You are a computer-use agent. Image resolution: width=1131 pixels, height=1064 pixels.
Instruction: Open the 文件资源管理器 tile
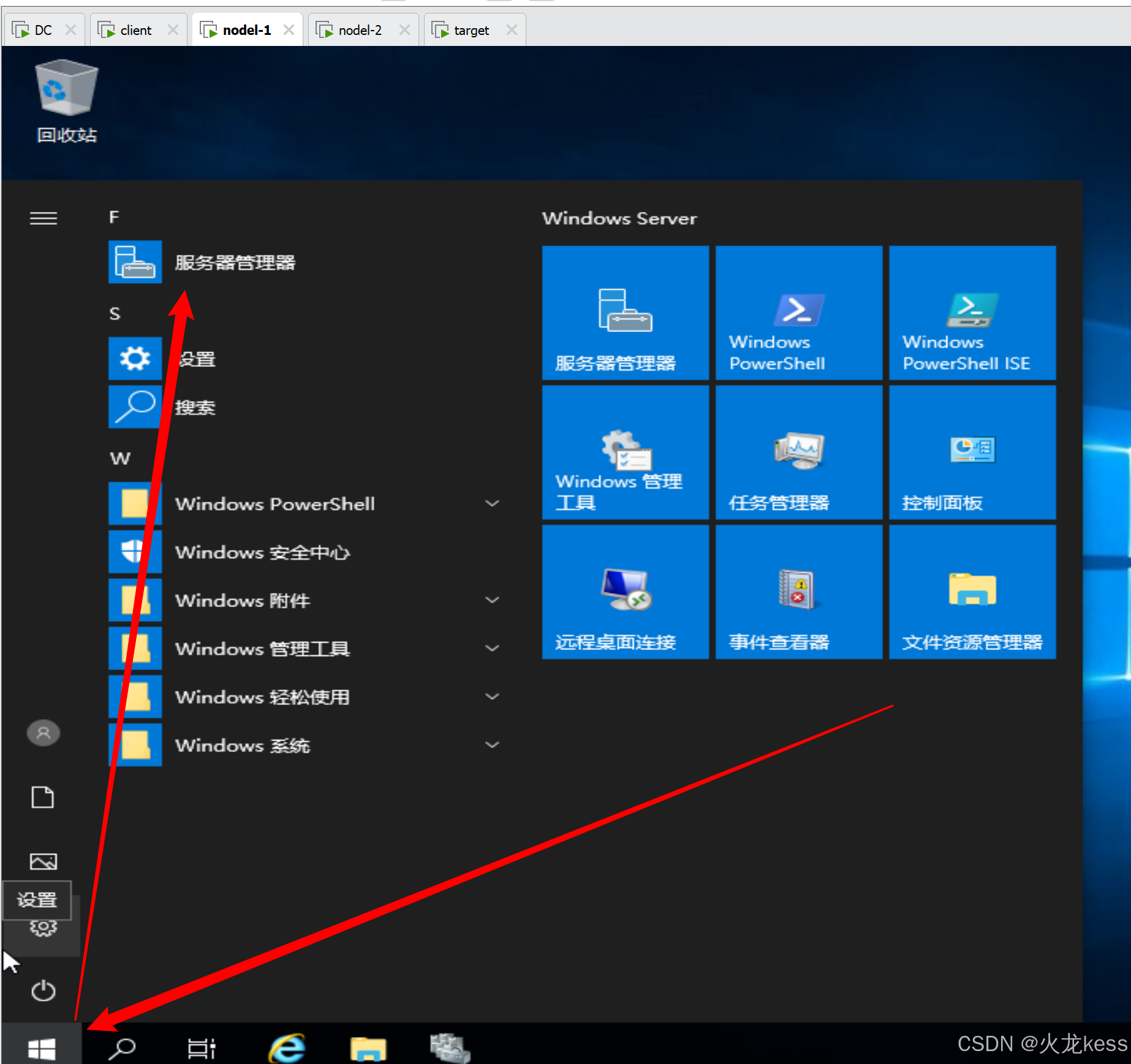pyautogui.click(x=972, y=592)
